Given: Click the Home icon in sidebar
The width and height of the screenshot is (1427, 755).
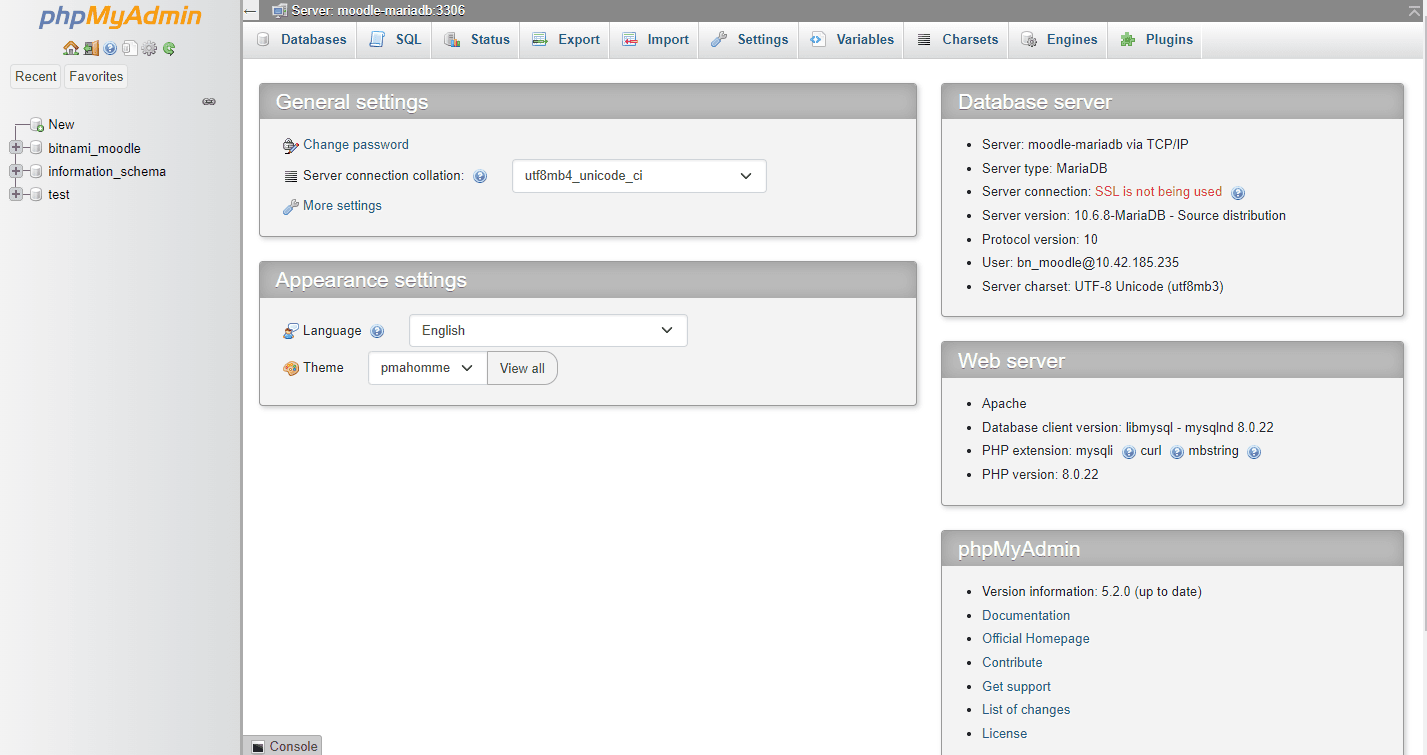Looking at the screenshot, I should point(70,48).
